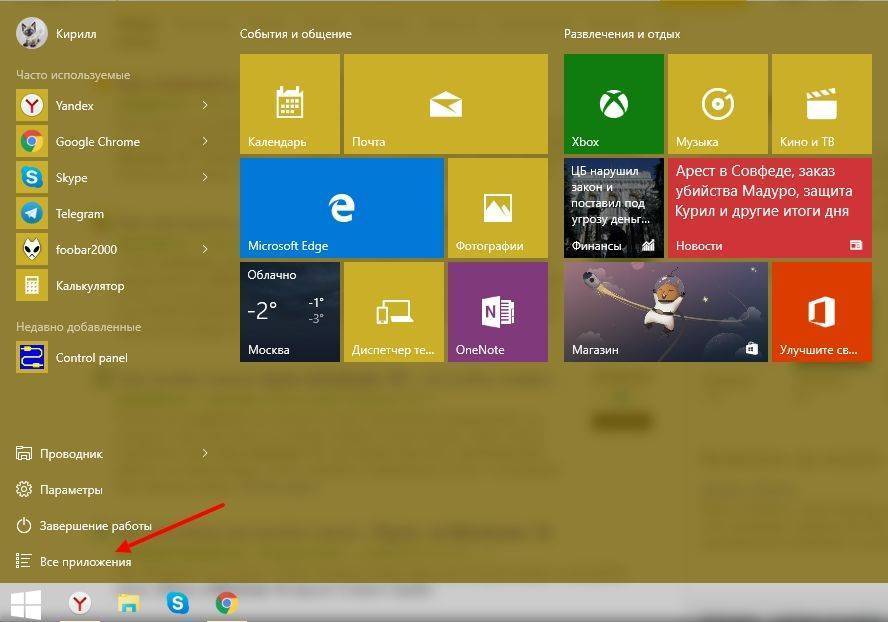888x622 pixels.
Task: Expand Yandex jump list arrow
Action: (205, 105)
